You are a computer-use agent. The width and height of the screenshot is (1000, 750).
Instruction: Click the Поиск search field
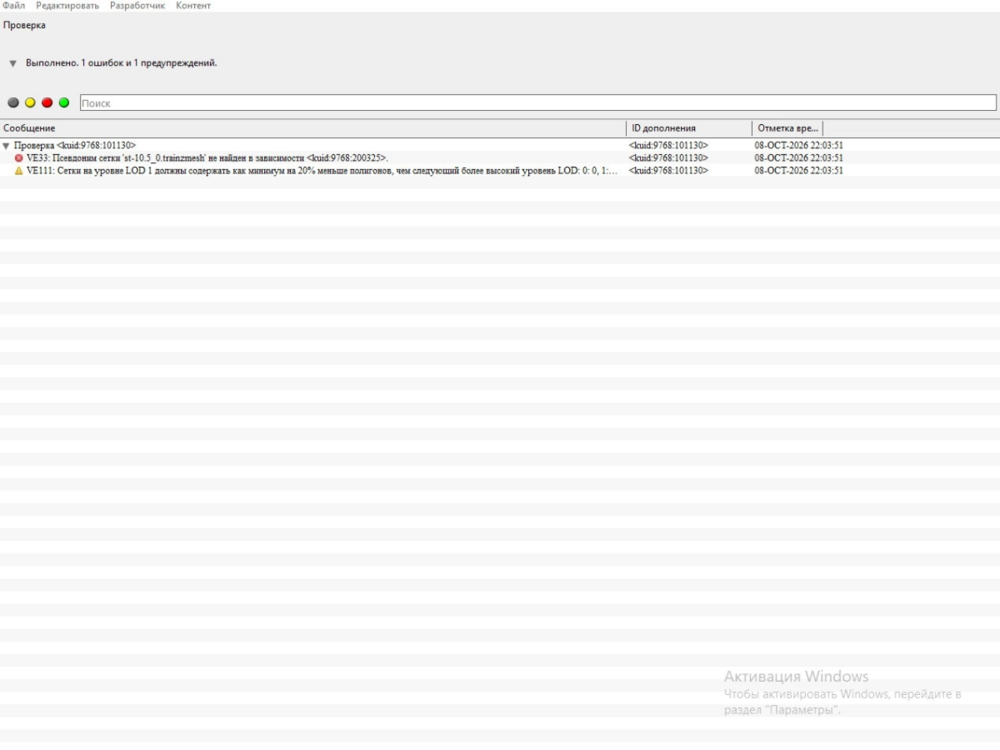[538, 103]
